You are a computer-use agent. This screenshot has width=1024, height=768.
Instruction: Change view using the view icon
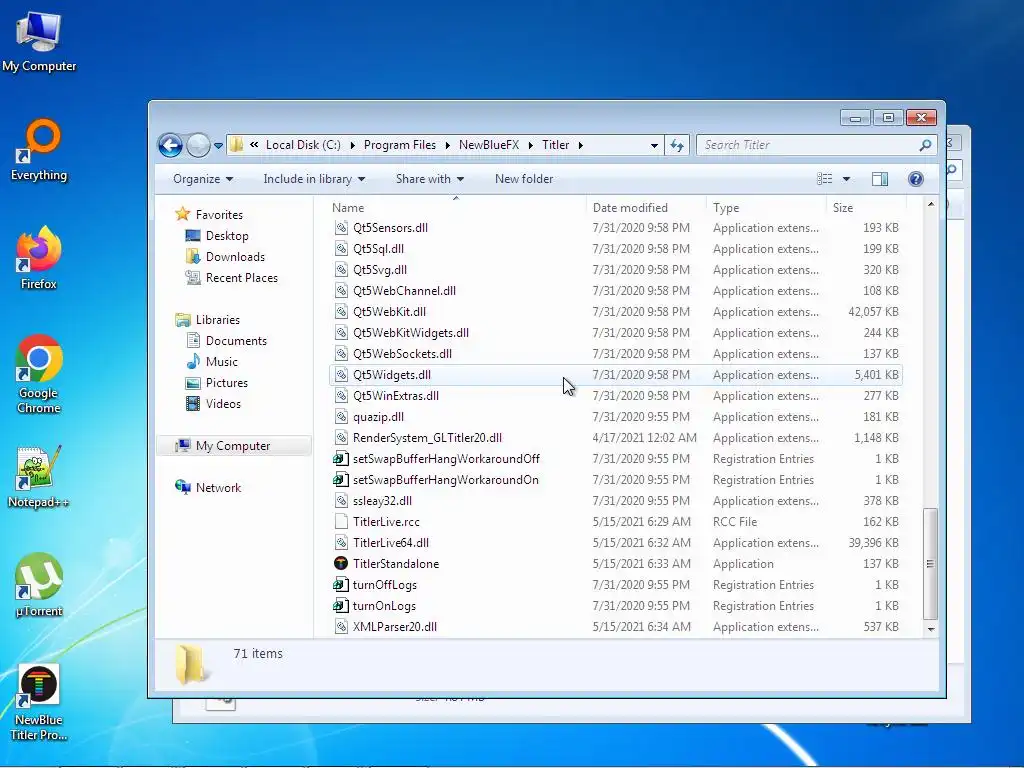coord(825,179)
